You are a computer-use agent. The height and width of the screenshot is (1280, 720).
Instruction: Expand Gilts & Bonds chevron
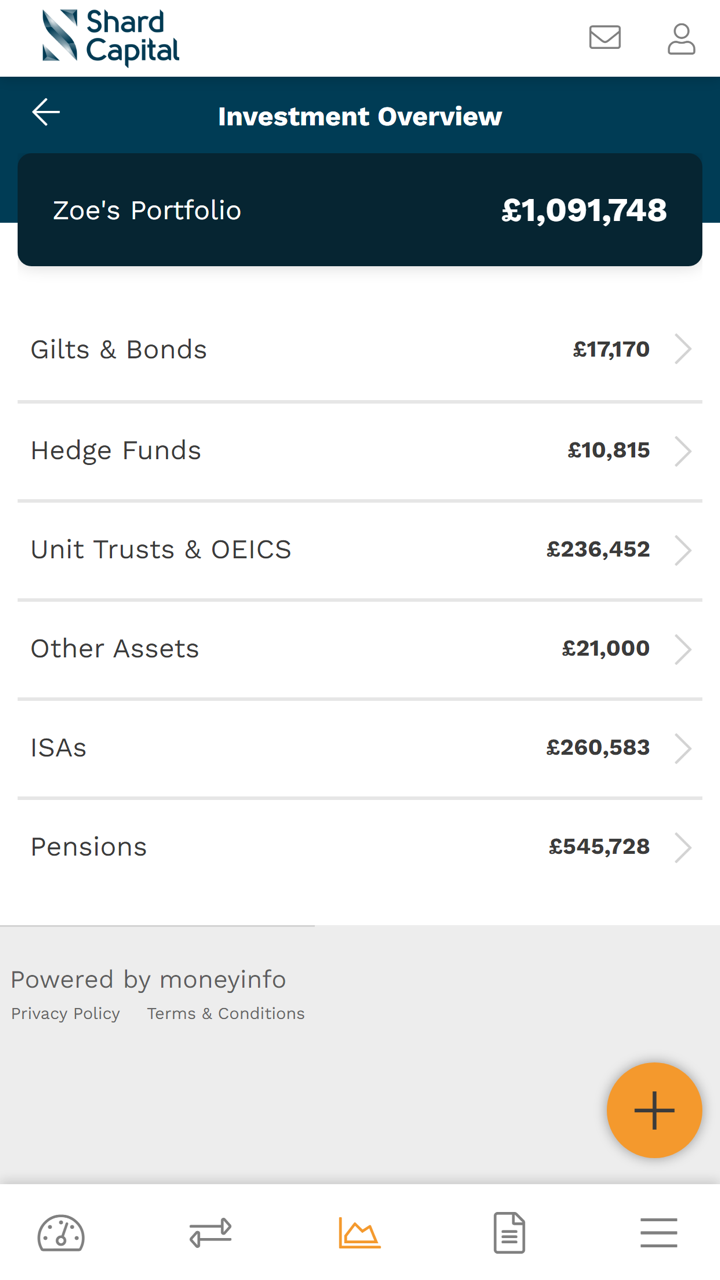point(683,350)
